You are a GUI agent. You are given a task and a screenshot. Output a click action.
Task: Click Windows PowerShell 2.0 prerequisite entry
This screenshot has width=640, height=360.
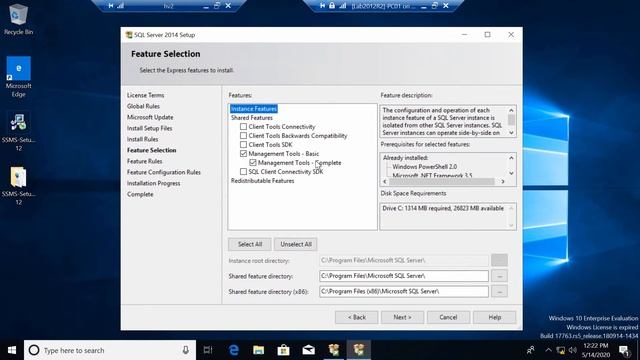424,167
